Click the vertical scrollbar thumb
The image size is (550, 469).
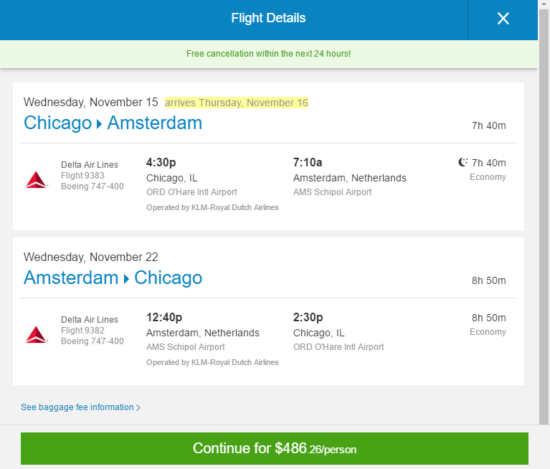(544, 216)
